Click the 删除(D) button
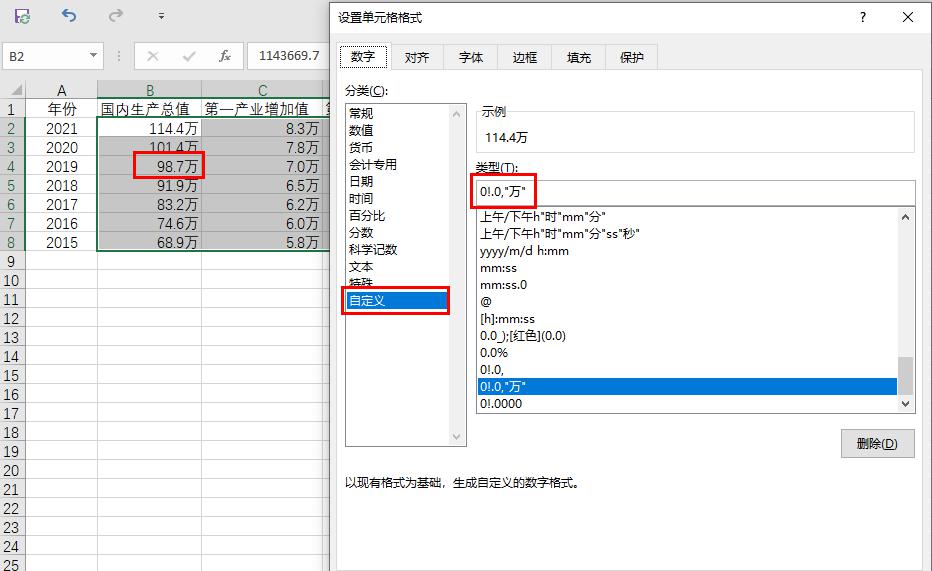The width and height of the screenshot is (932, 571). click(877, 444)
